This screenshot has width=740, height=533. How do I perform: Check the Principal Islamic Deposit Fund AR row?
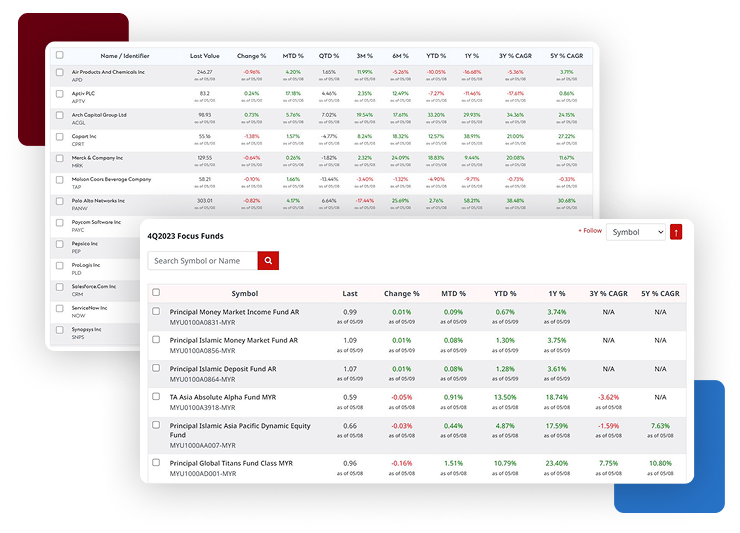click(x=156, y=368)
